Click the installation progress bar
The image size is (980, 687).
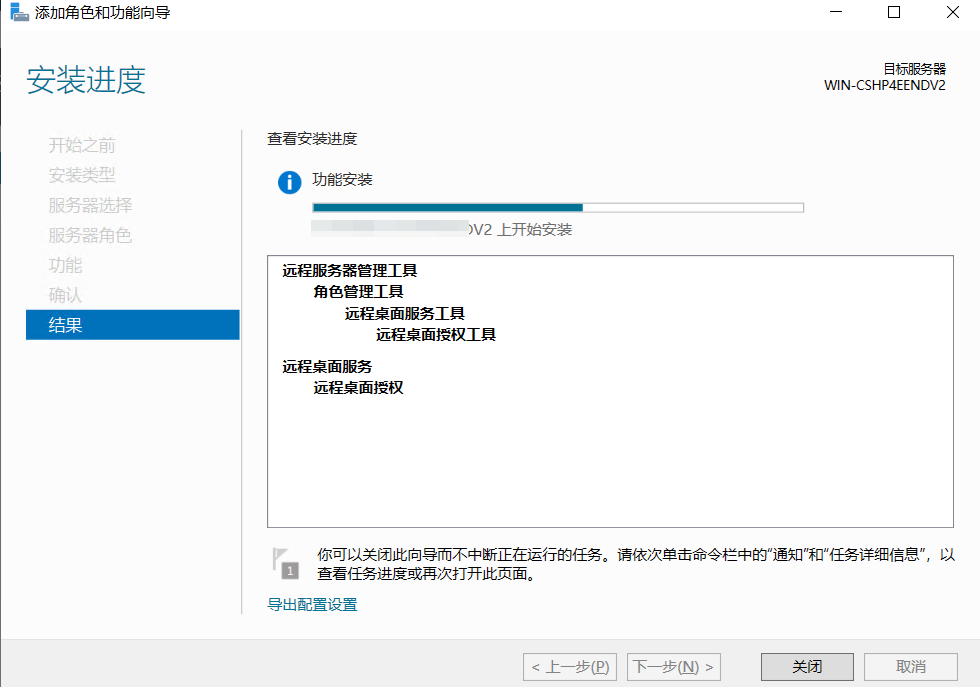(x=558, y=208)
